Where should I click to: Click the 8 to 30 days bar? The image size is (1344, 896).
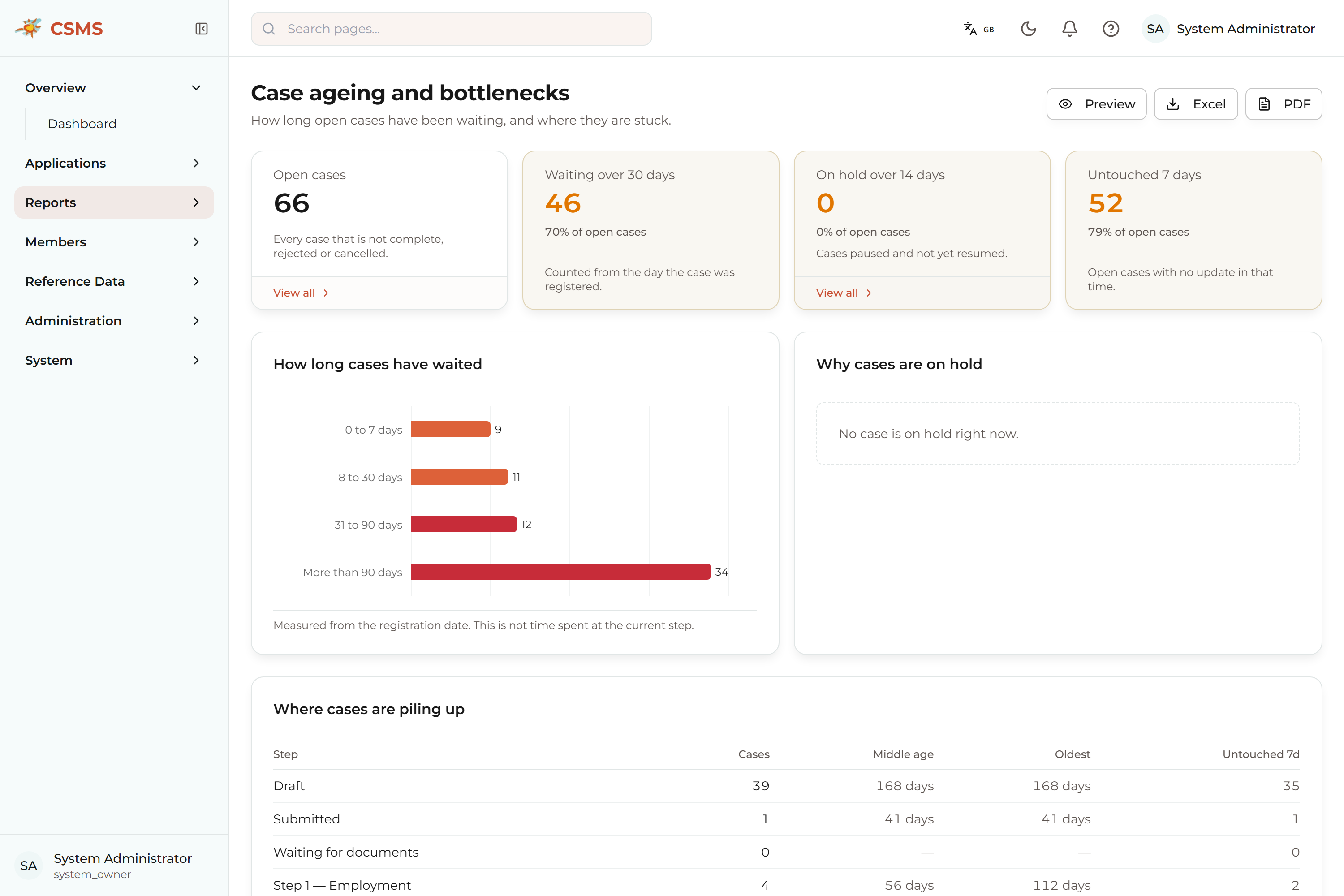point(460,477)
